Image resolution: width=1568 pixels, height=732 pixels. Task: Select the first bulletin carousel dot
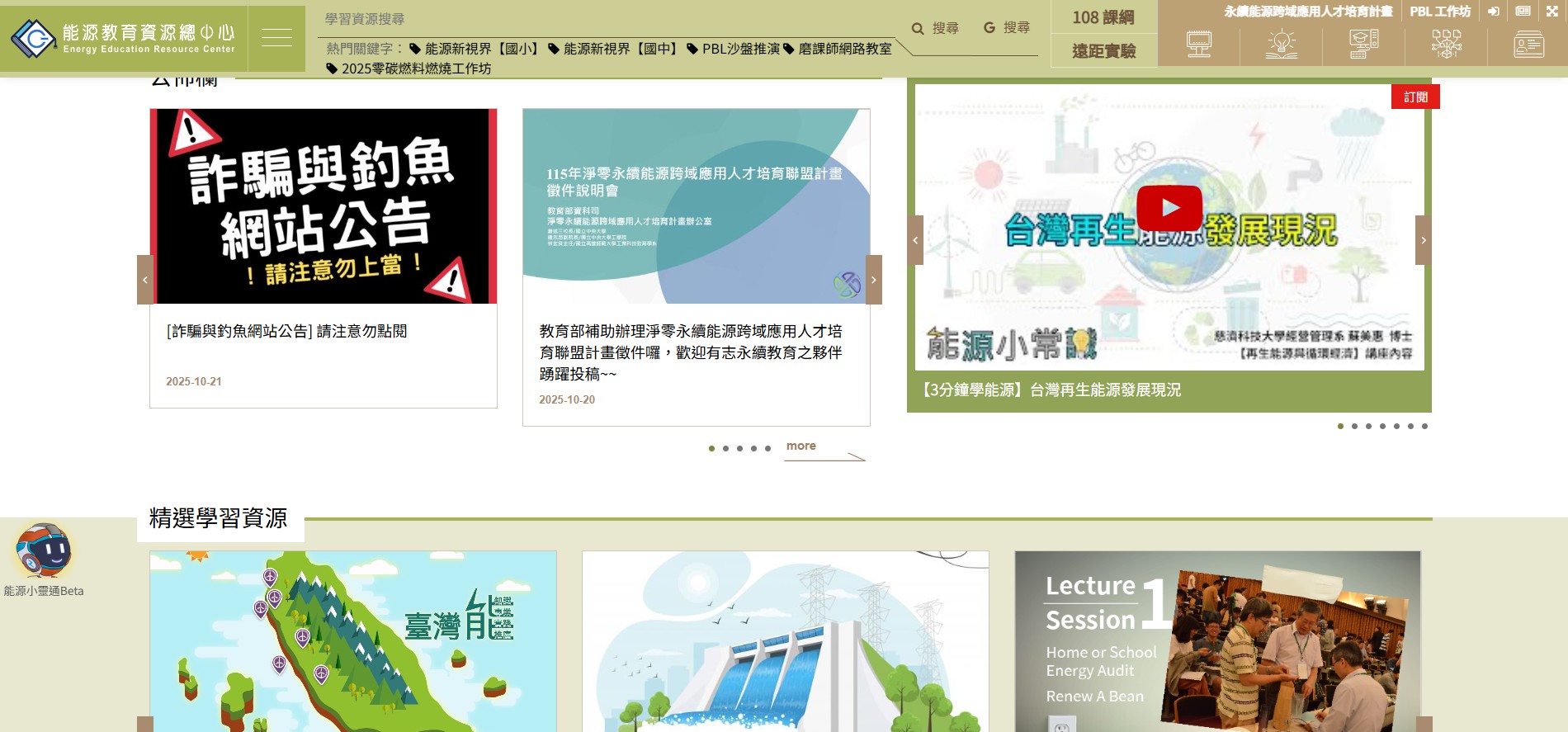[711, 449]
